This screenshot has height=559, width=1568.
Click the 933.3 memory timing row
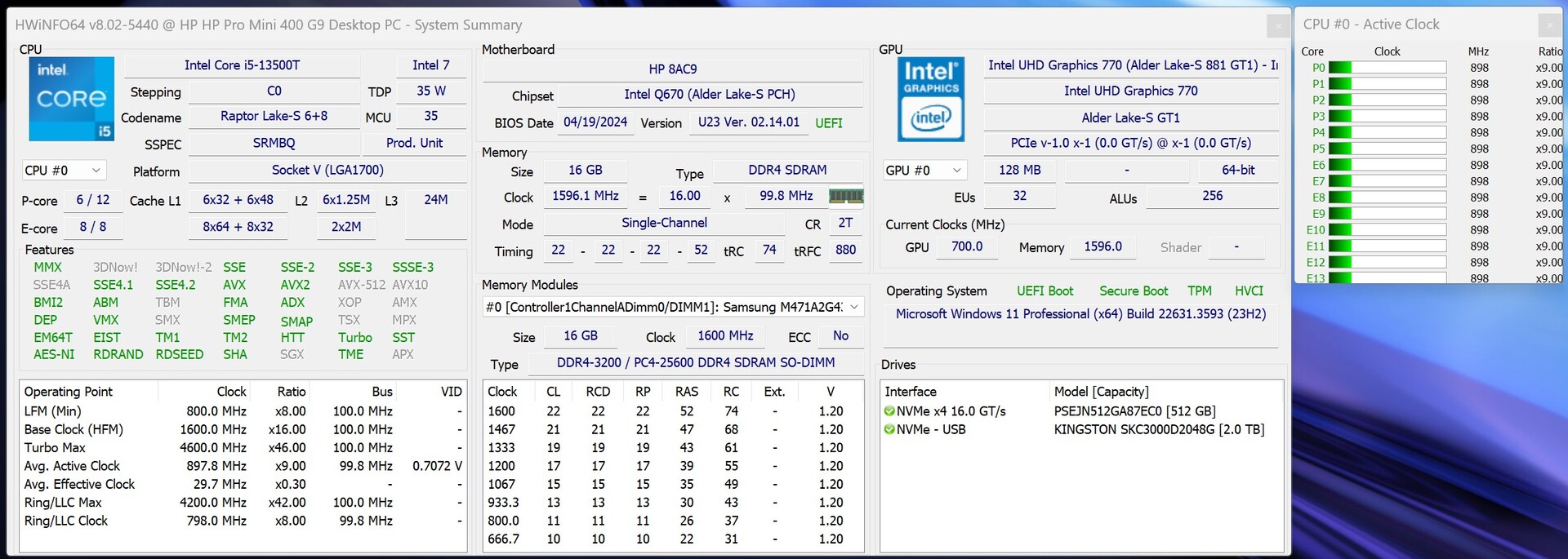click(x=673, y=503)
